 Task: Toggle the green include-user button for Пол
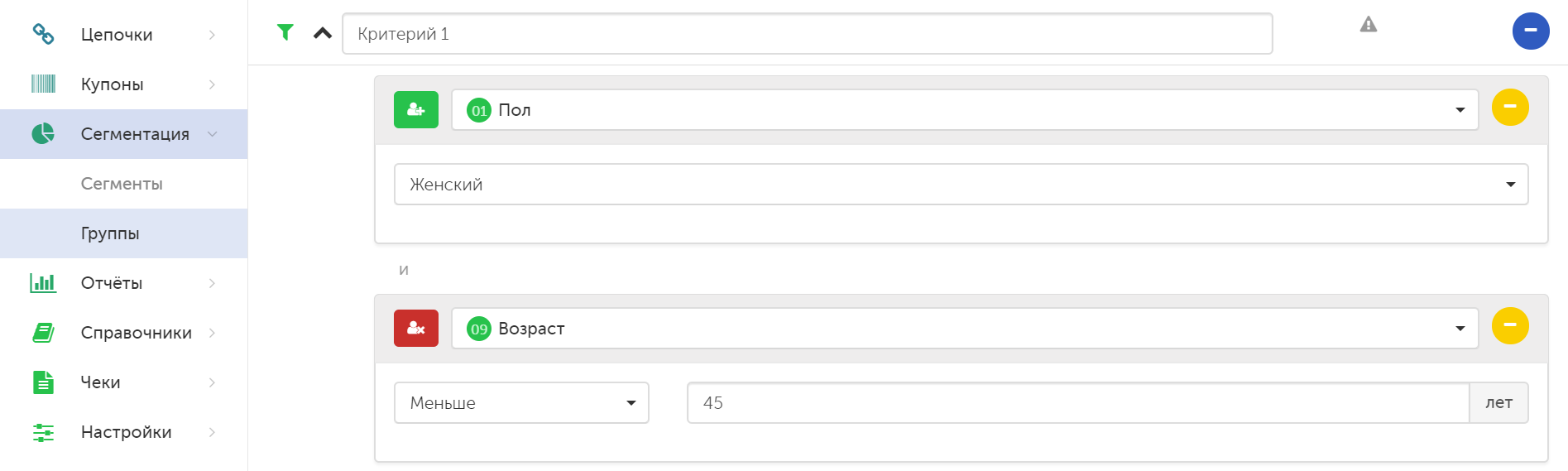click(x=416, y=109)
